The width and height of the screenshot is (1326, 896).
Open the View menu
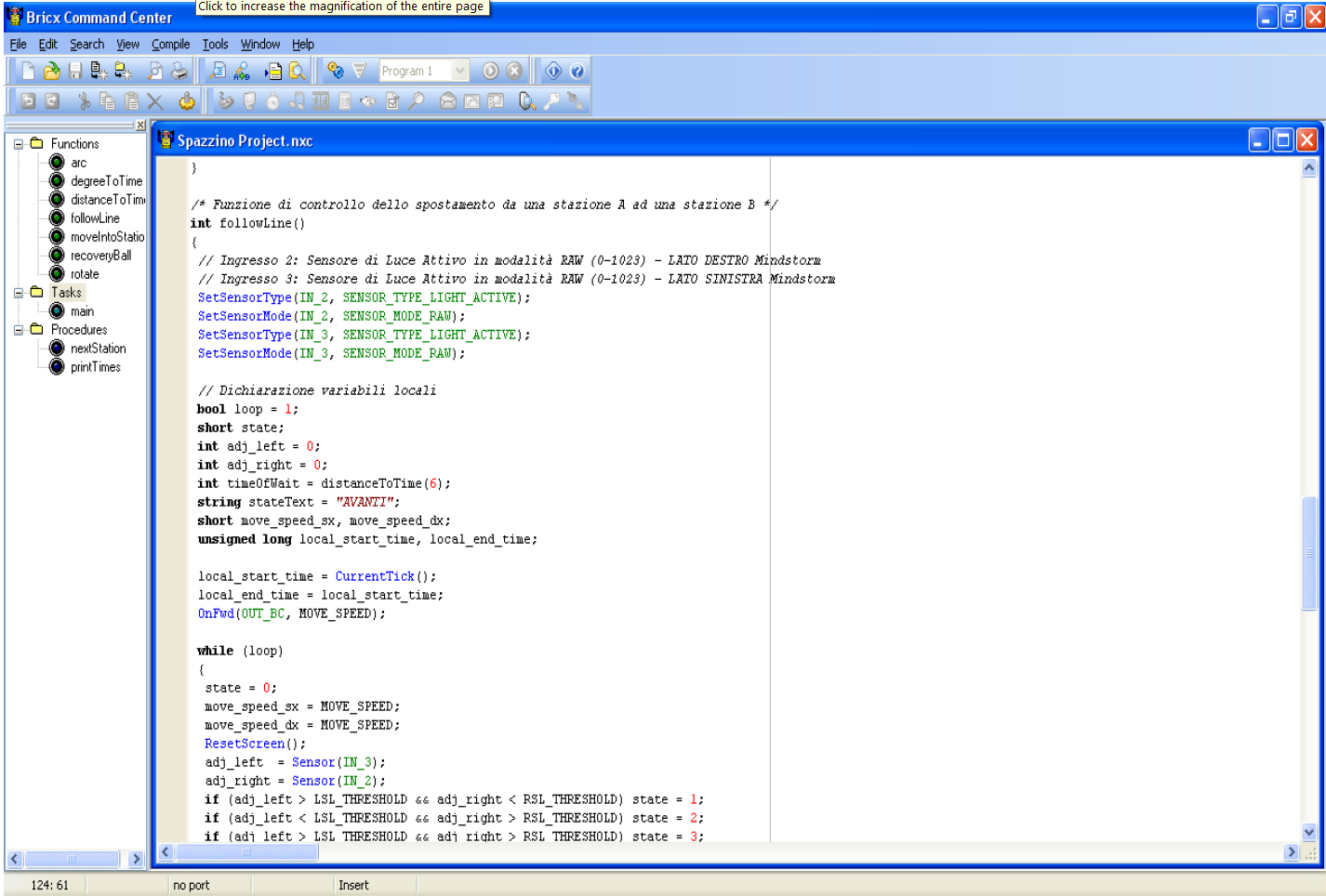pos(128,45)
